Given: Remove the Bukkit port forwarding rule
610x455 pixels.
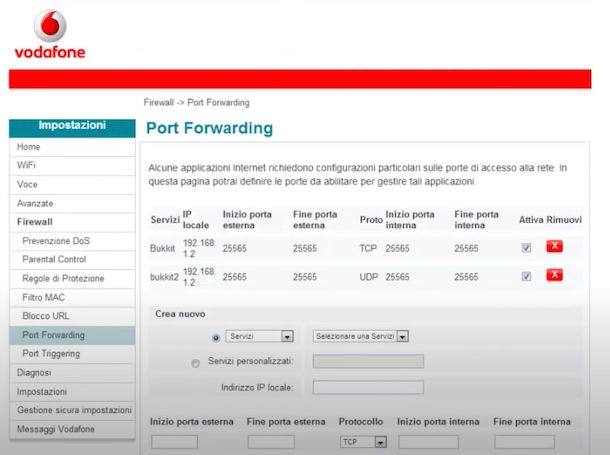Looking at the screenshot, I should 554,247.
